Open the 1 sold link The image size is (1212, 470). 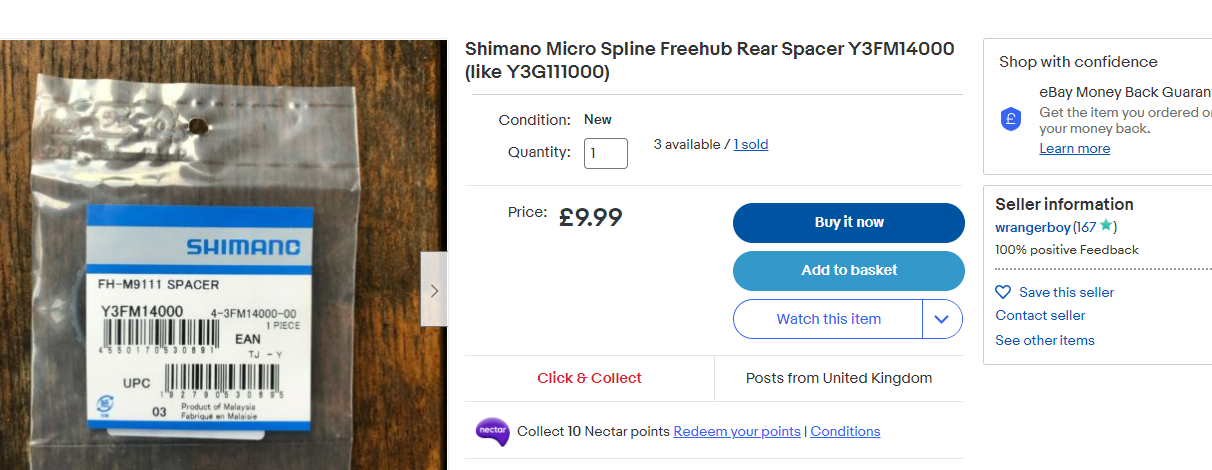(x=751, y=144)
